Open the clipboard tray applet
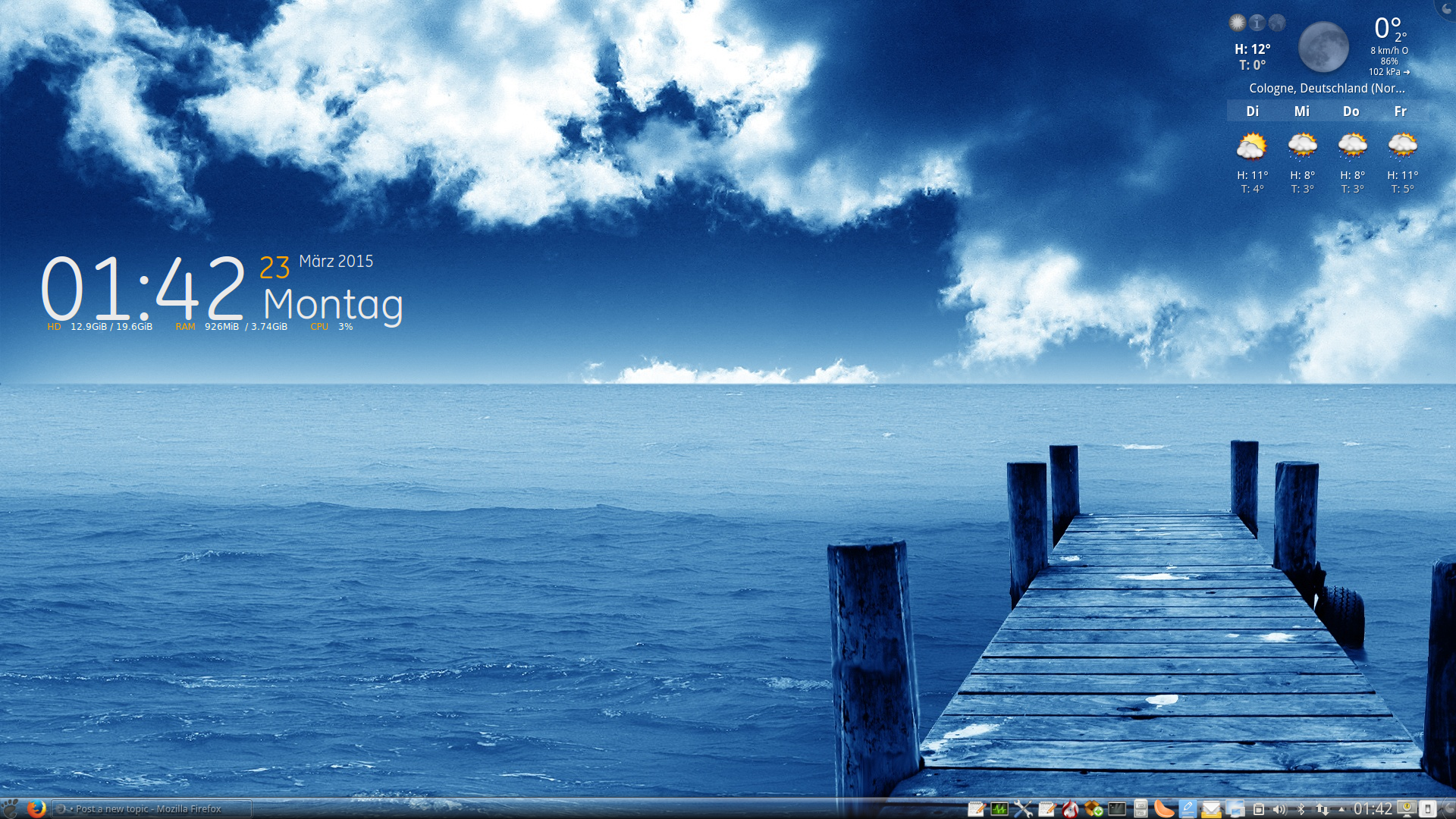 coord(1258,809)
